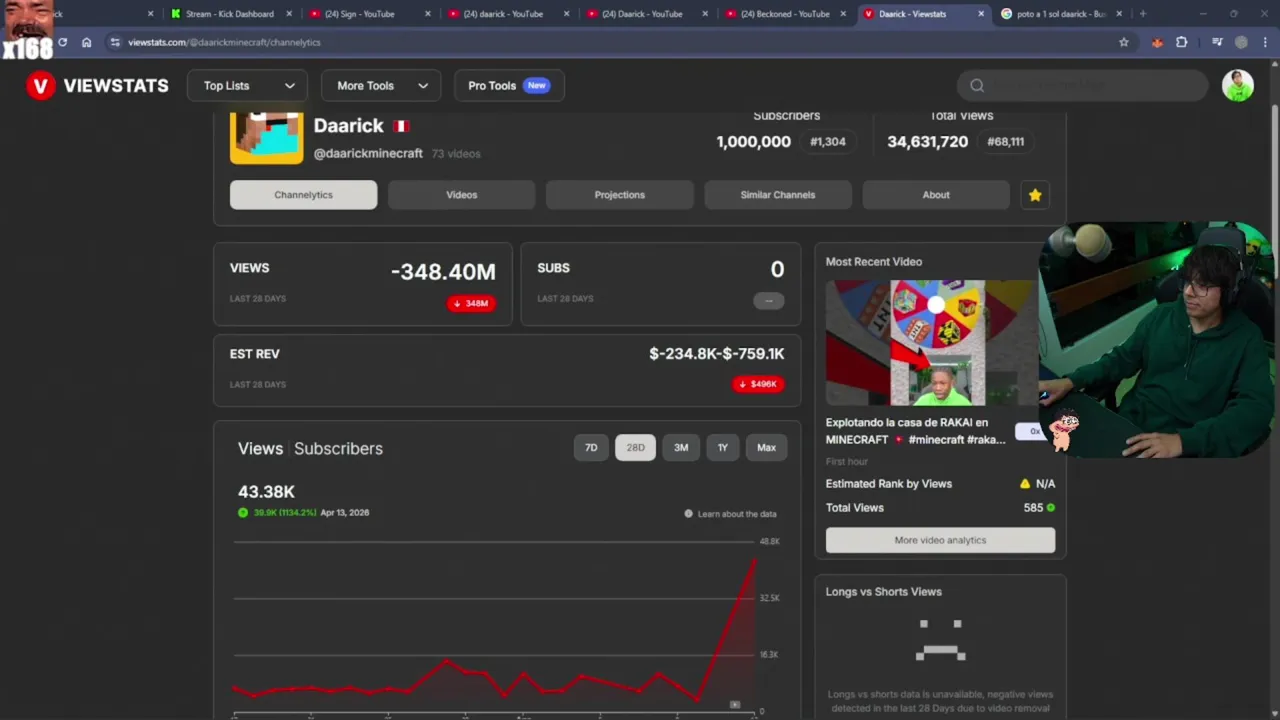The width and height of the screenshot is (1280, 720).
Task: Click the #1,304 subscriber rank
Action: pyautogui.click(x=827, y=142)
